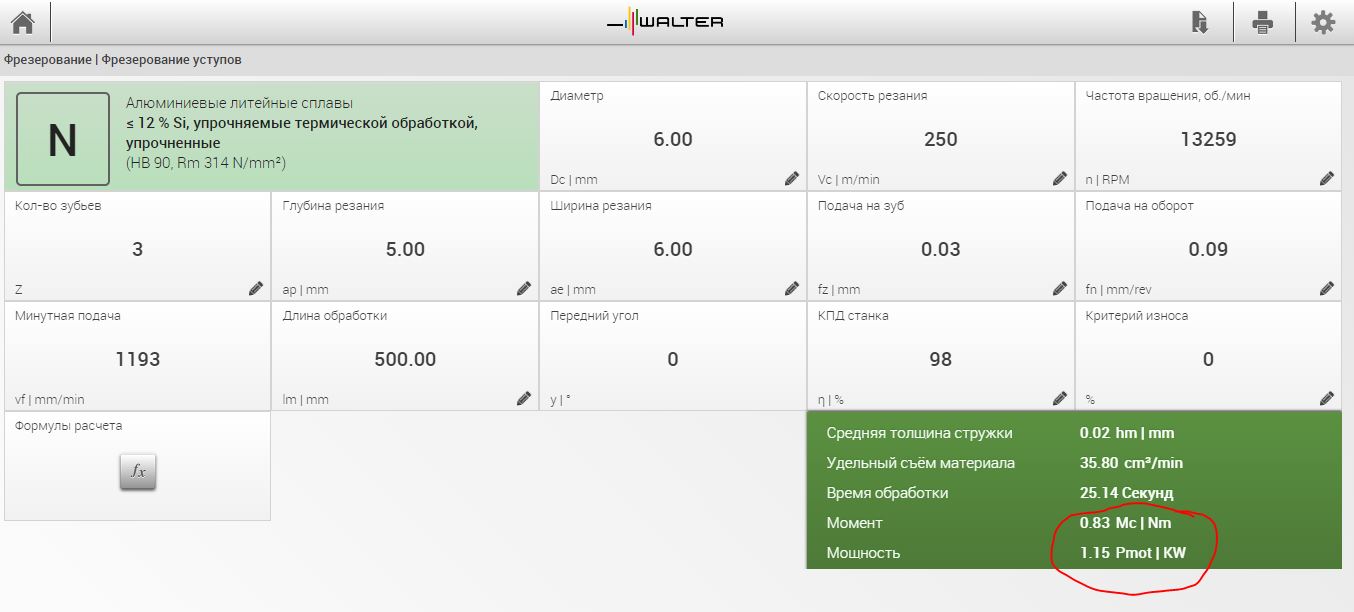Click the Время обработки label
This screenshot has height=612, width=1354.
click(887, 493)
